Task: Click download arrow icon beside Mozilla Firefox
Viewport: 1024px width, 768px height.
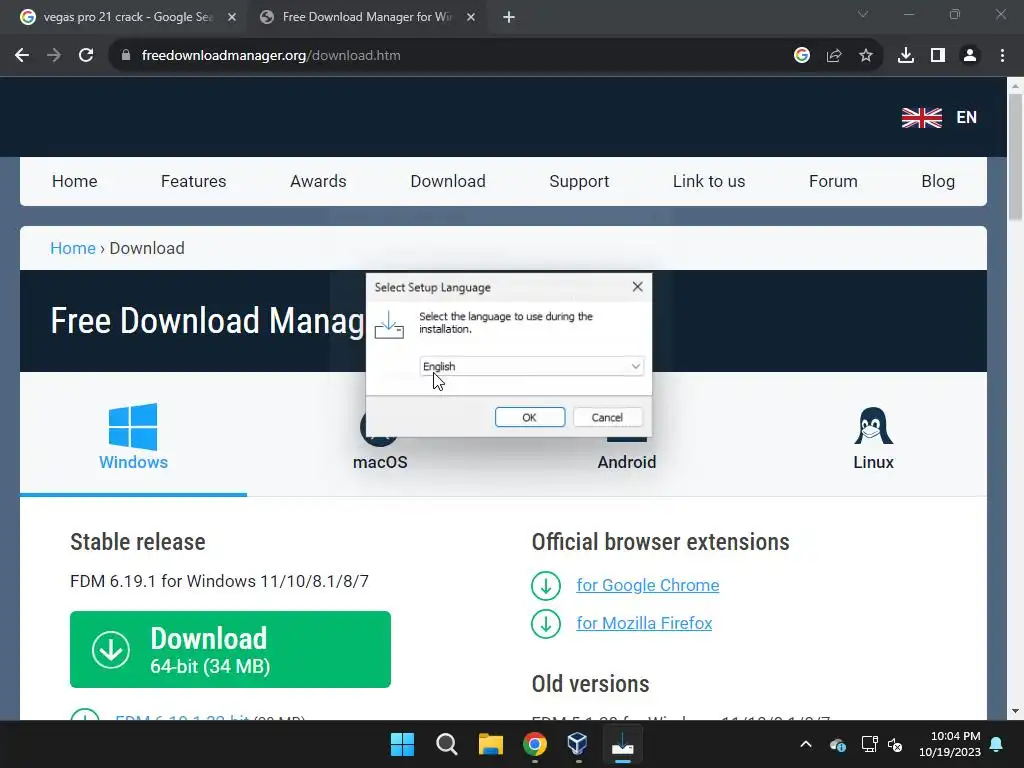Action: click(546, 624)
